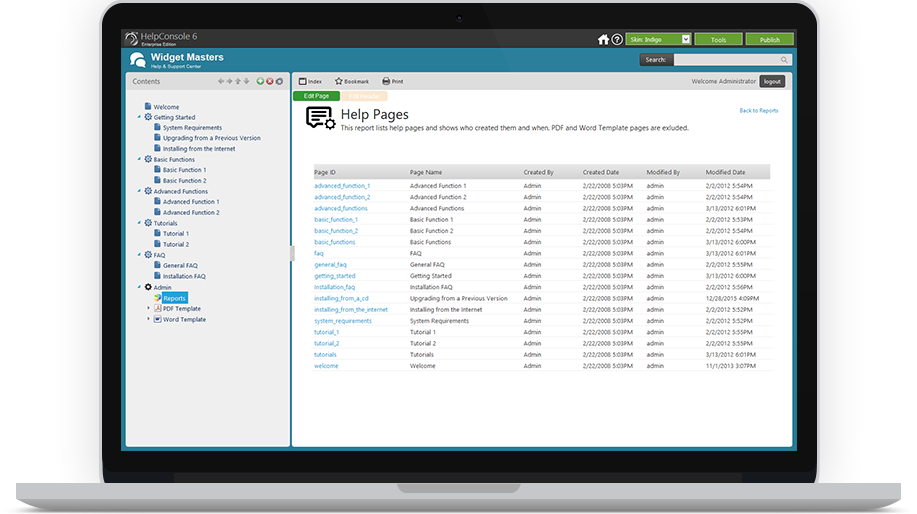Select Upgrading from a Previous Version topic

pos(212,138)
